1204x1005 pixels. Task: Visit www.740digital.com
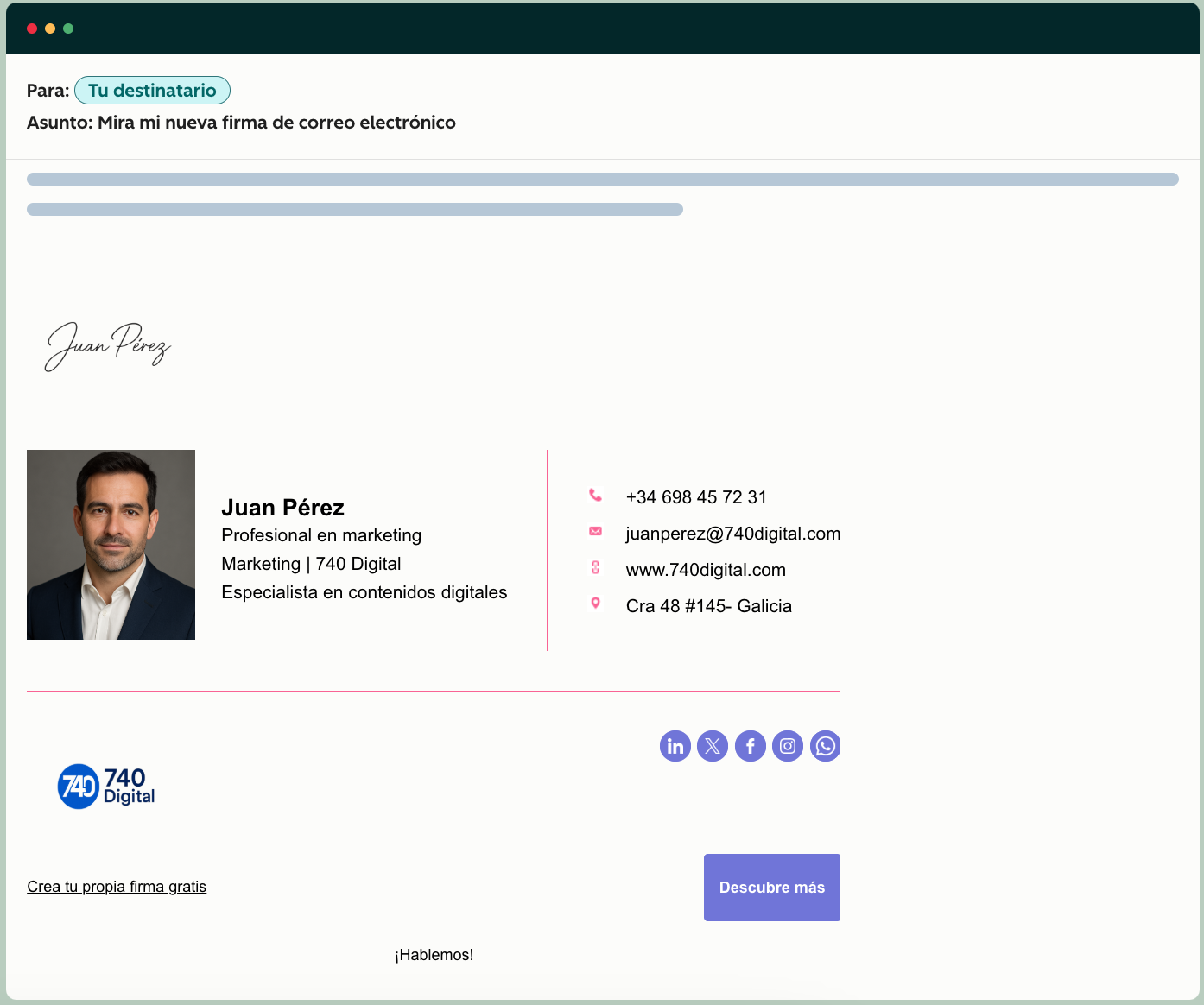coord(706,569)
